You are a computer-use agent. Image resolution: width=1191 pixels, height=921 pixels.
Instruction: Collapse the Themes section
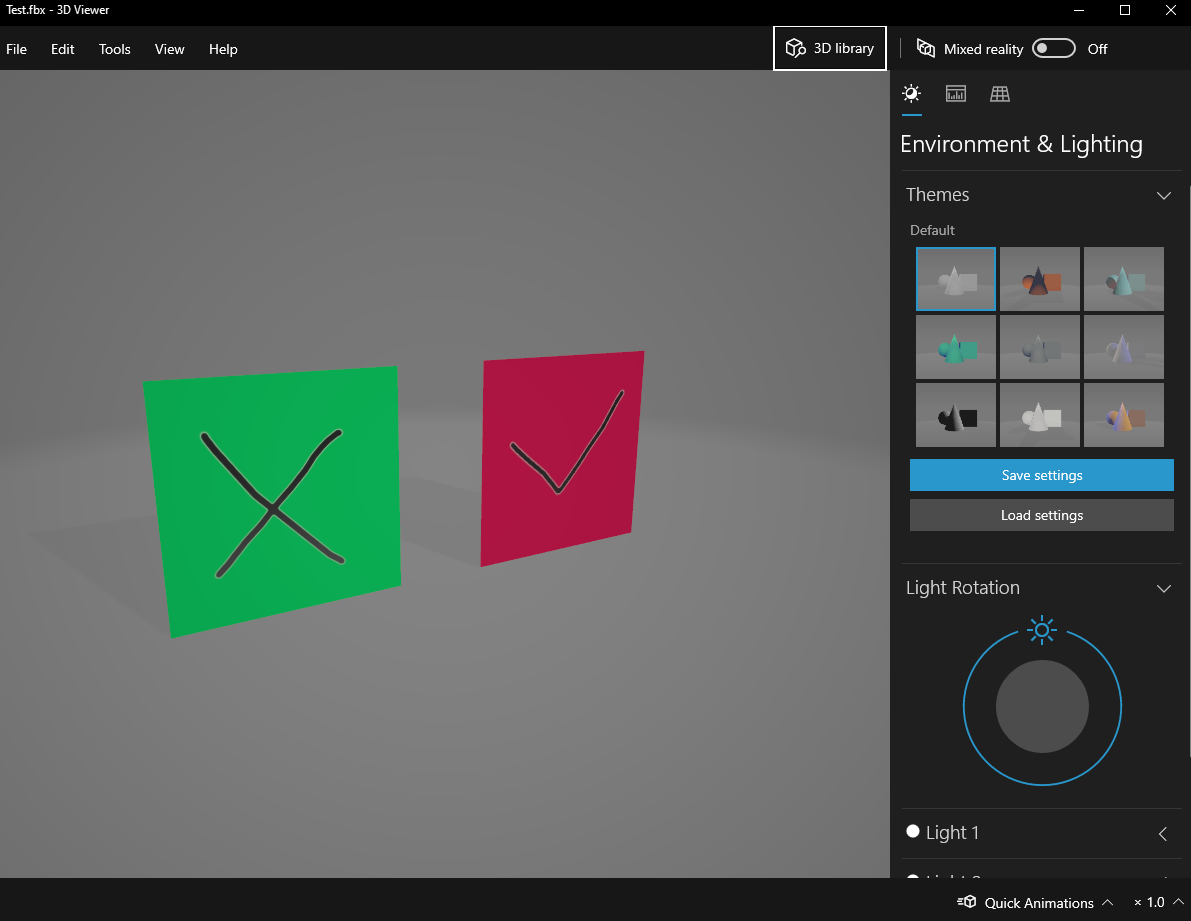click(1163, 195)
